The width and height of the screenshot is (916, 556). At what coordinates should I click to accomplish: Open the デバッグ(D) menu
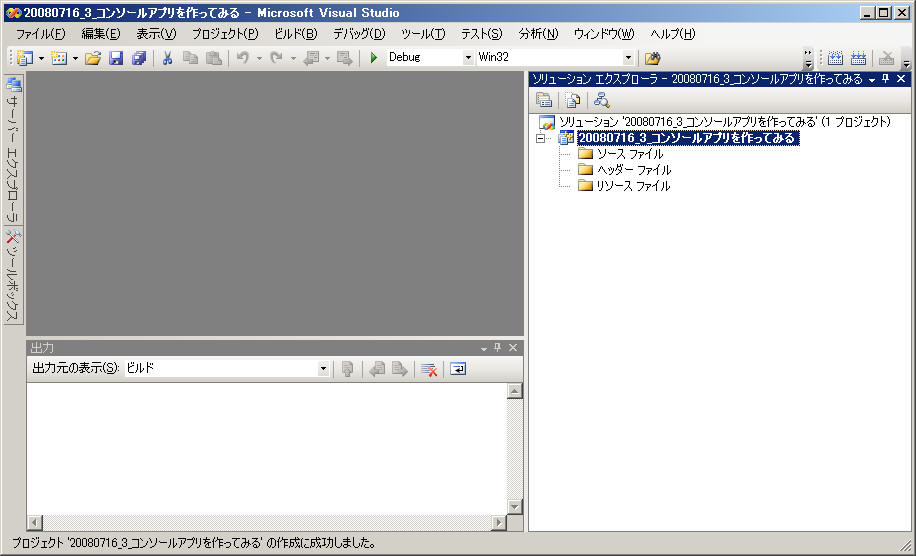click(358, 34)
